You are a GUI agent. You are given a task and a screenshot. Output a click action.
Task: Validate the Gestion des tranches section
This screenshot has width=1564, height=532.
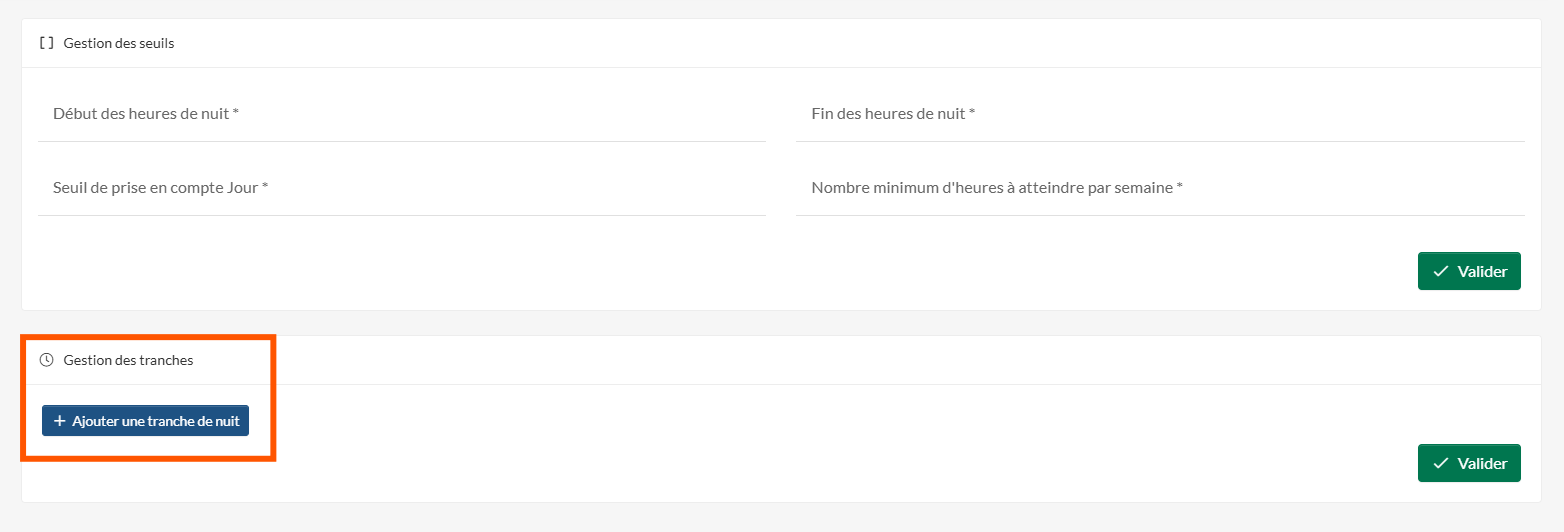pyautogui.click(x=1469, y=463)
